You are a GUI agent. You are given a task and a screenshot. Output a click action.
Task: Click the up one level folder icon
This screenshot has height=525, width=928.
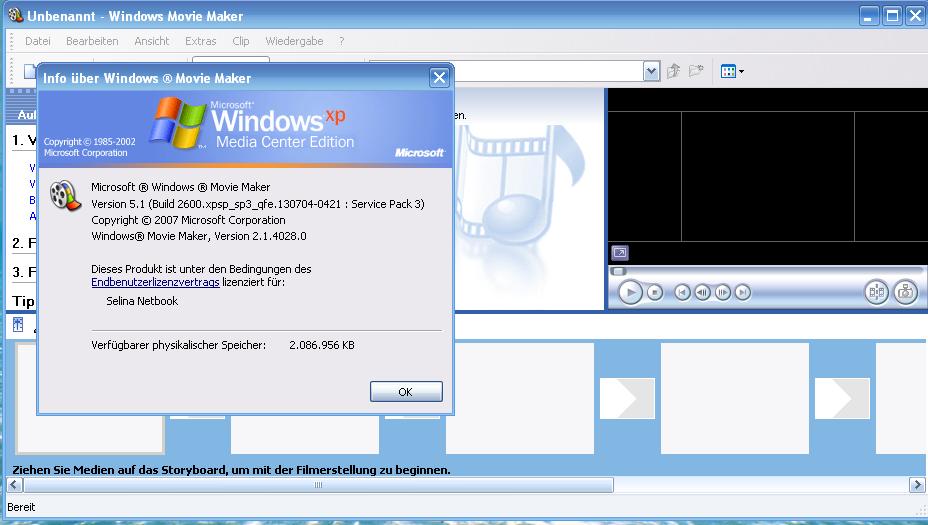(x=673, y=72)
